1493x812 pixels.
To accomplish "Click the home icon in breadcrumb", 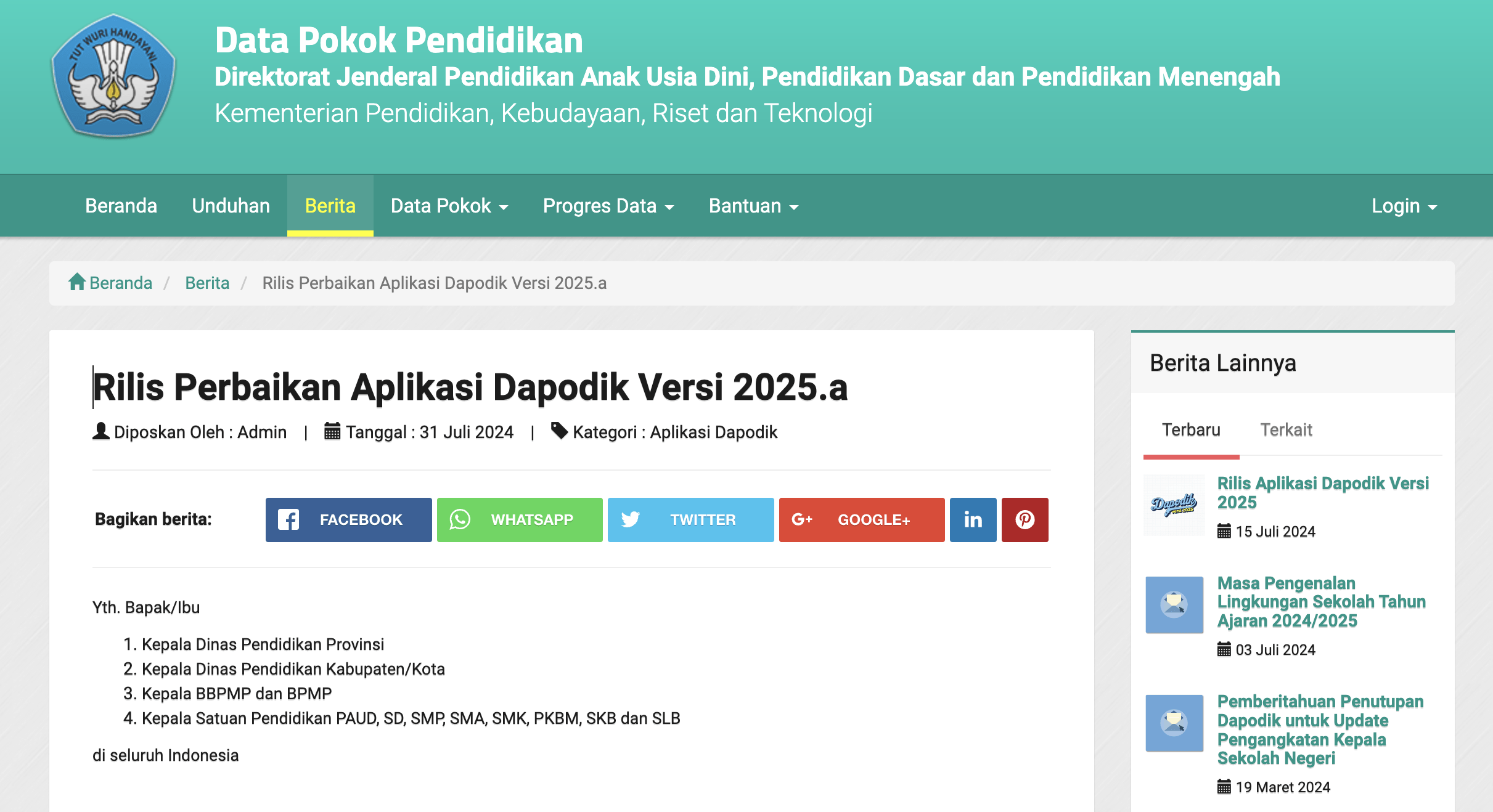I will (77, 282).
